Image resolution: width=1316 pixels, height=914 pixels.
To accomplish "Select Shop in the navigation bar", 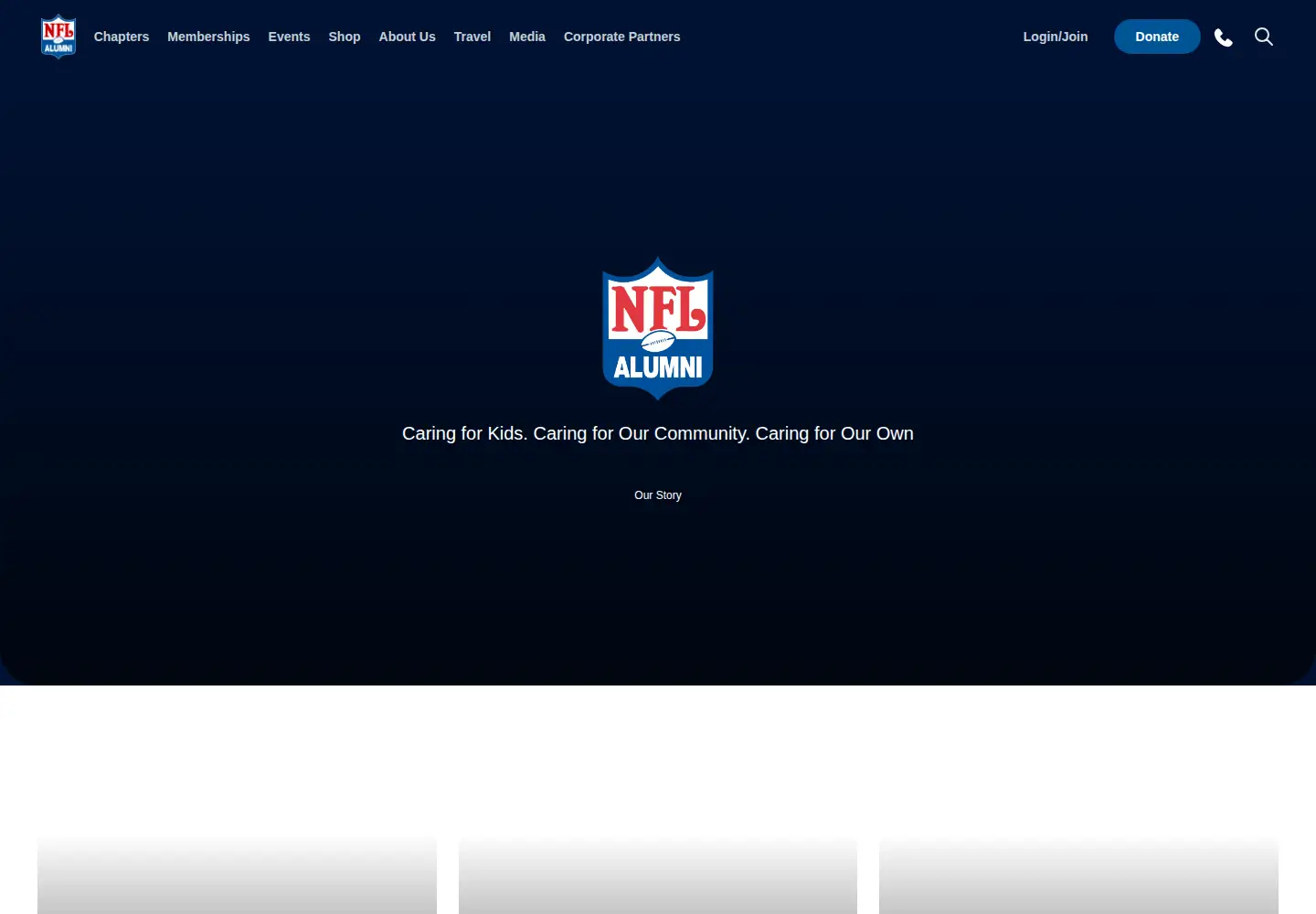I will click(345, 37).
